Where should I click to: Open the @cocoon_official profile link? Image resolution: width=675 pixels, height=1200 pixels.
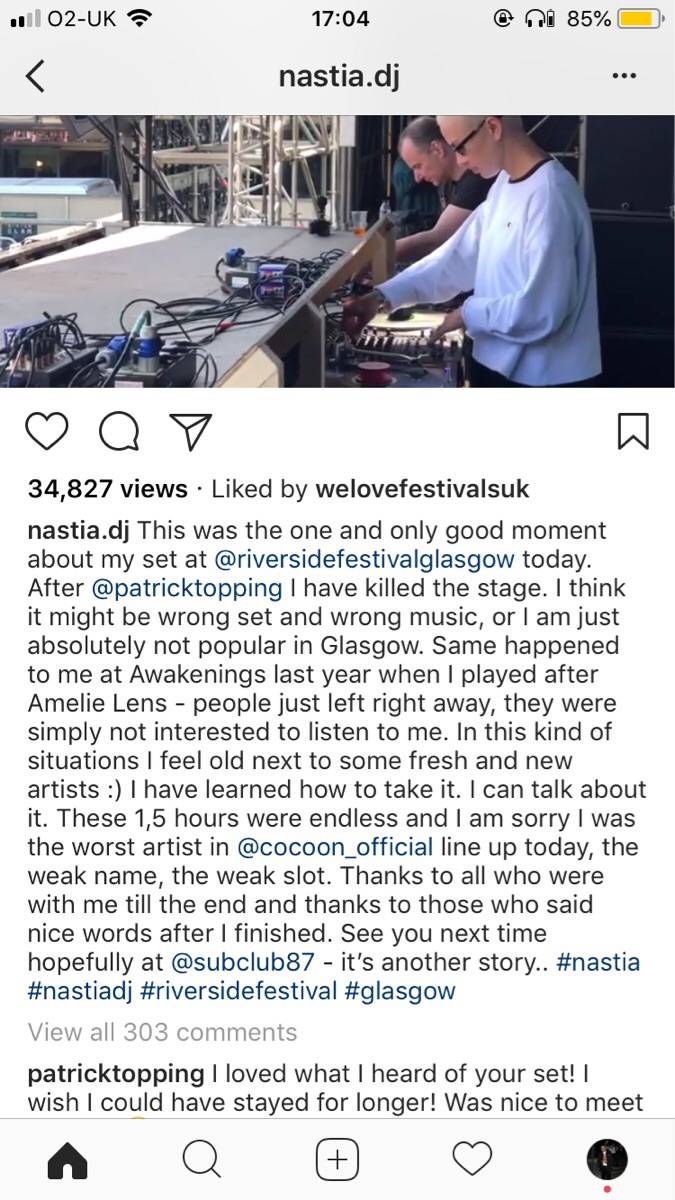(x=335, y=848)
